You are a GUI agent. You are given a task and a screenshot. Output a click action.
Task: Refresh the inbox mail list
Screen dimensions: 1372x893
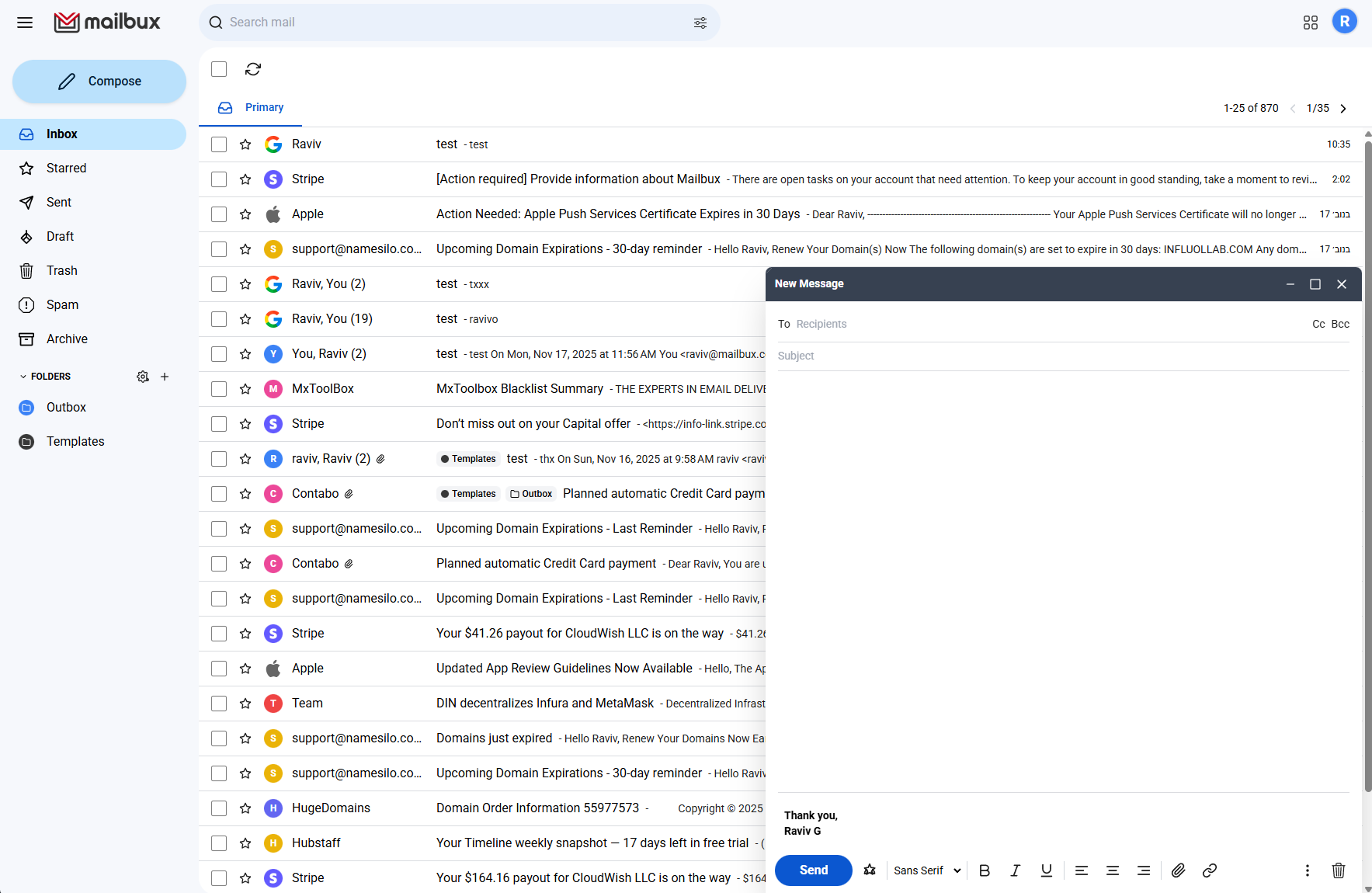tap(253, 69)
